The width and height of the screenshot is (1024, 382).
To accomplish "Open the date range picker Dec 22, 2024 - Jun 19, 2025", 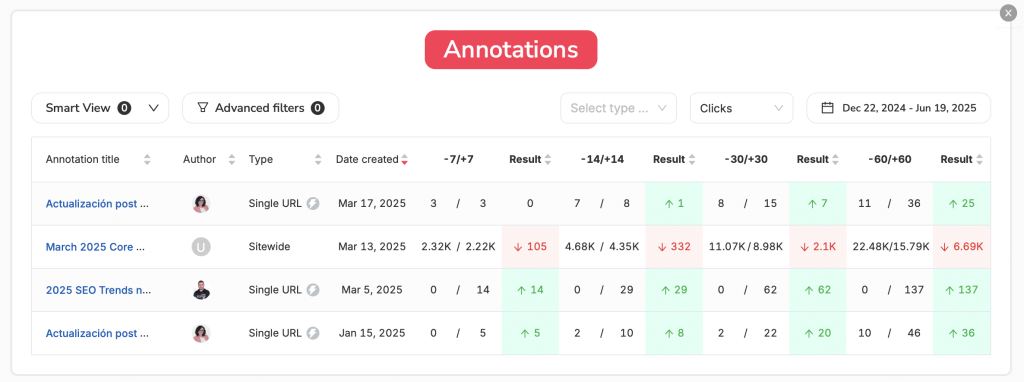I will point(899,108).
